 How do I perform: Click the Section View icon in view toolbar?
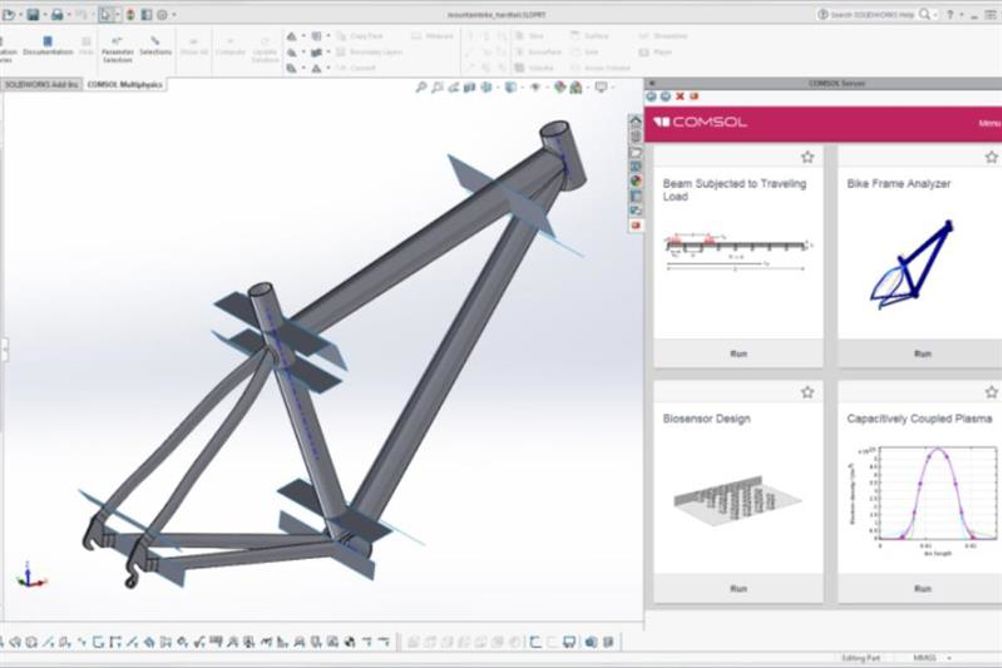[x=470, y=87]
